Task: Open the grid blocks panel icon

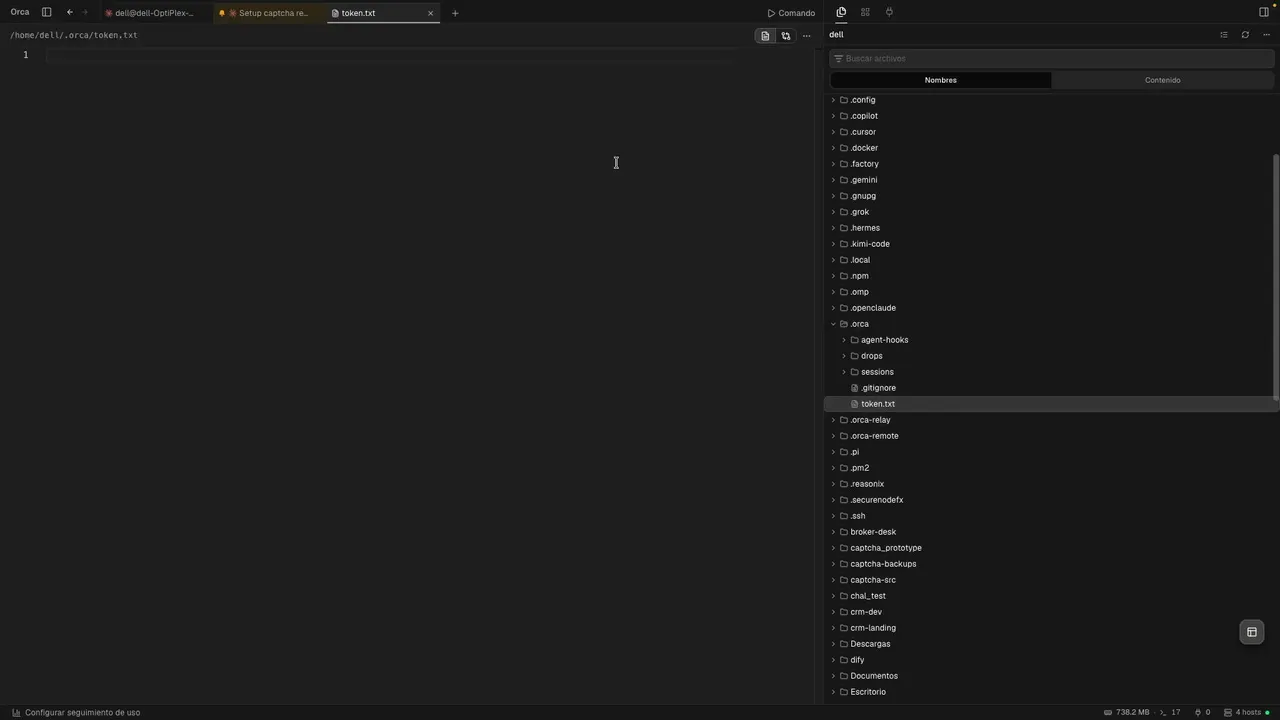Action: [x=865, y=12]
